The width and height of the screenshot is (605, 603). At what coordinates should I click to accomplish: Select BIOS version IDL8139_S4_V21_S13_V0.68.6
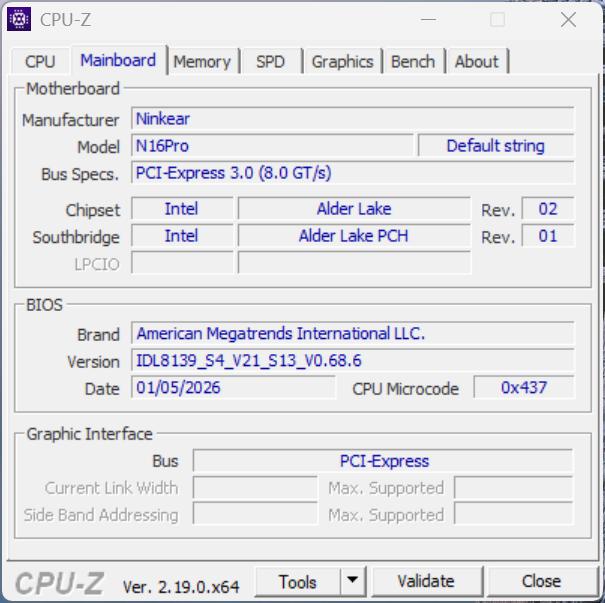pyautogui.click(x=353, y=360)
